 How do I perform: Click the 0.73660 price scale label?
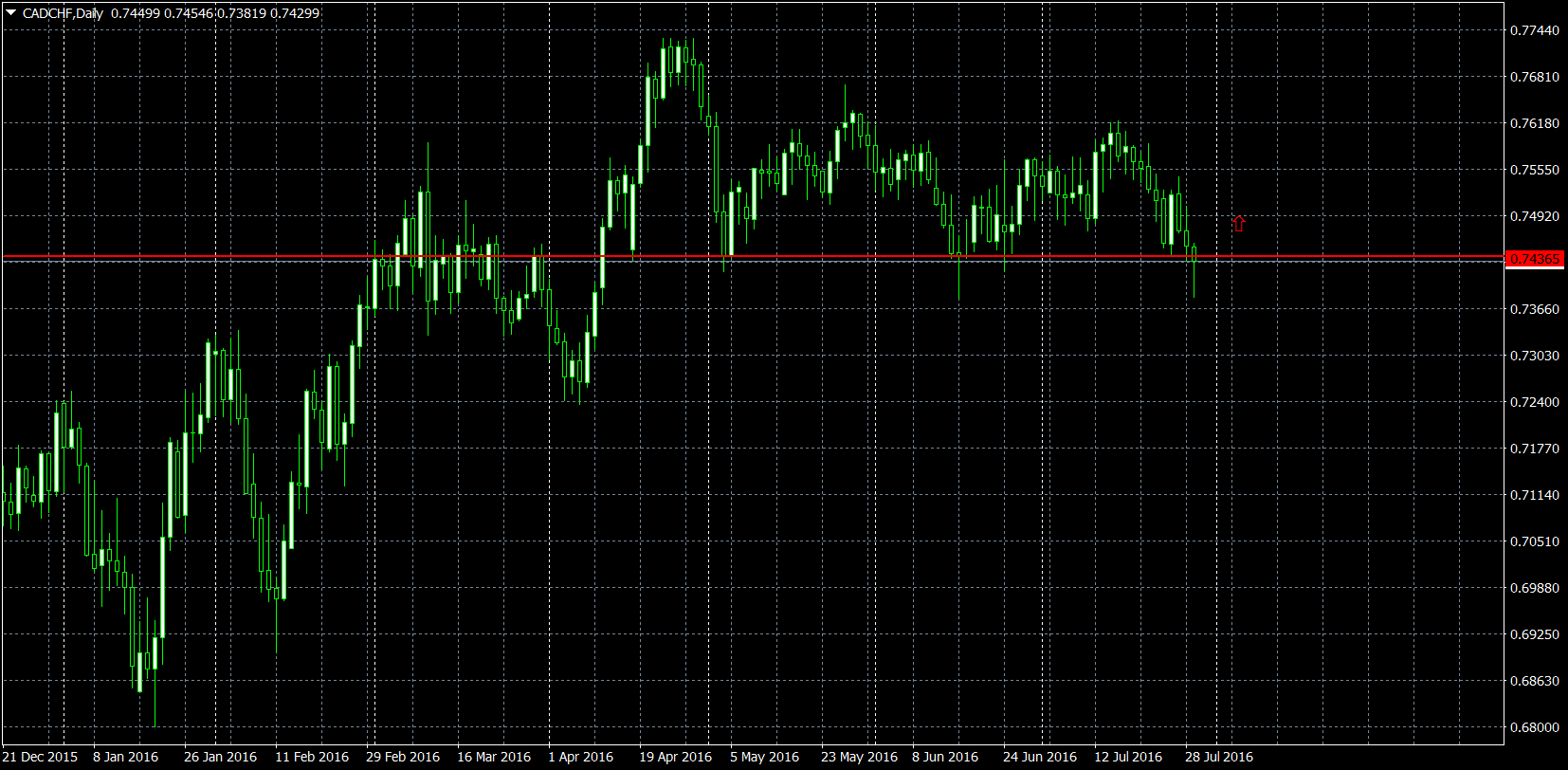click(x=1534, y=309)
